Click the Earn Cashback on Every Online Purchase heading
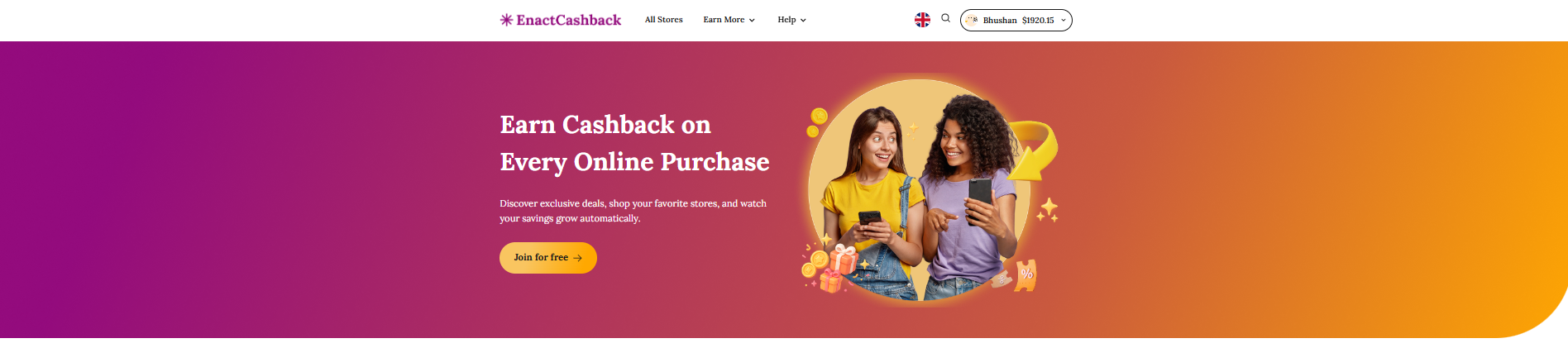Viewport: 1568px width, 348px height. tap(634, 143)
